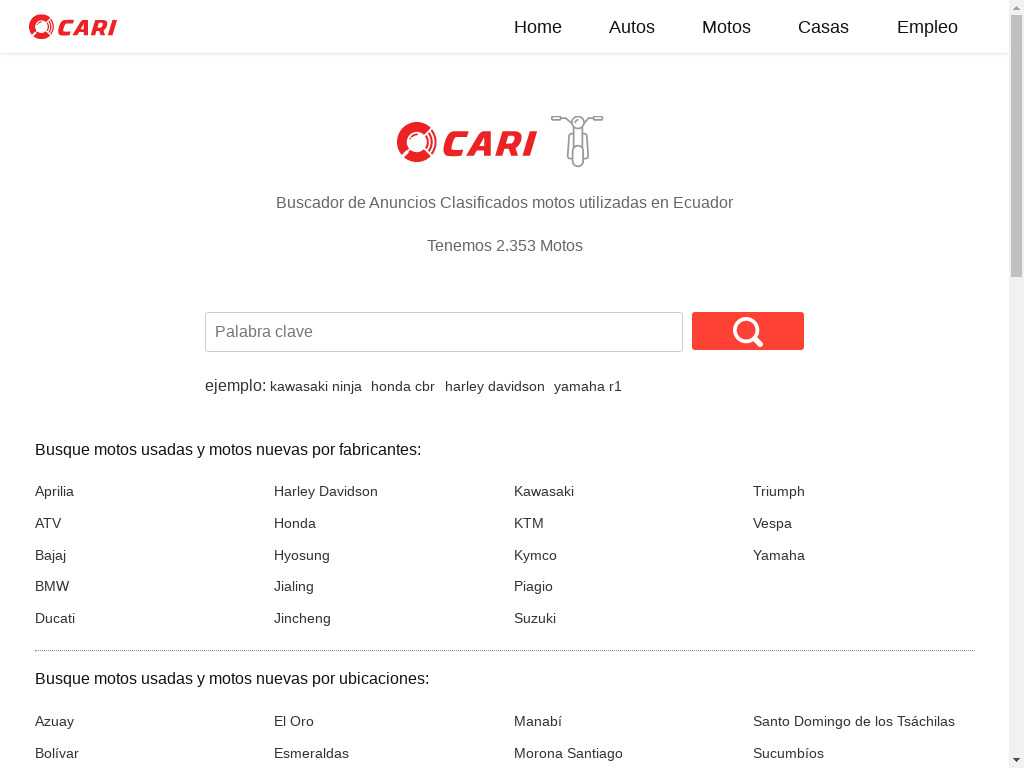
Task: Click the 'por fabricantes' section heading
Action: tap(228, 449)
